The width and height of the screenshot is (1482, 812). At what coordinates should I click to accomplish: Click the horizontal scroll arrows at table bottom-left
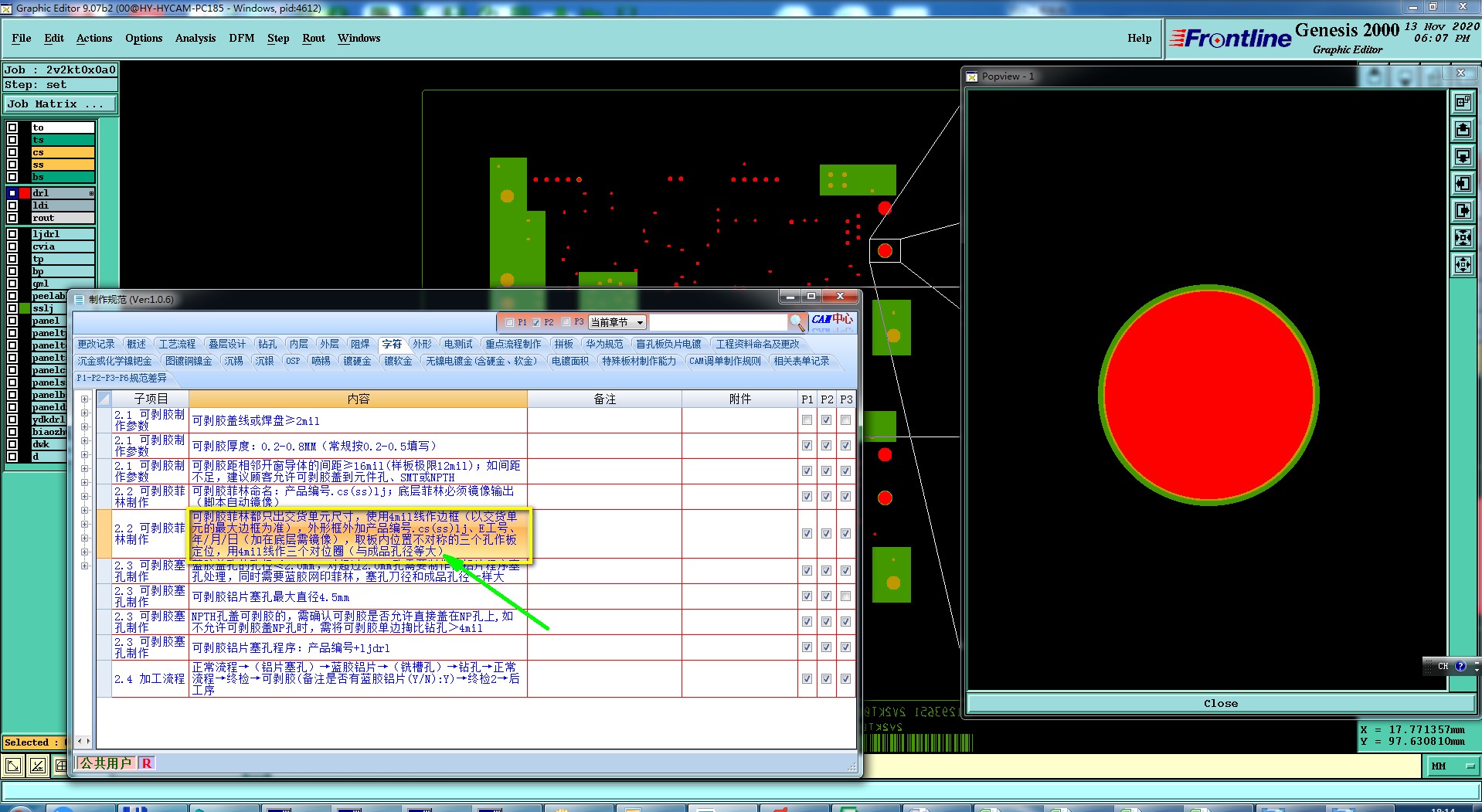click(x=84, y=741)
